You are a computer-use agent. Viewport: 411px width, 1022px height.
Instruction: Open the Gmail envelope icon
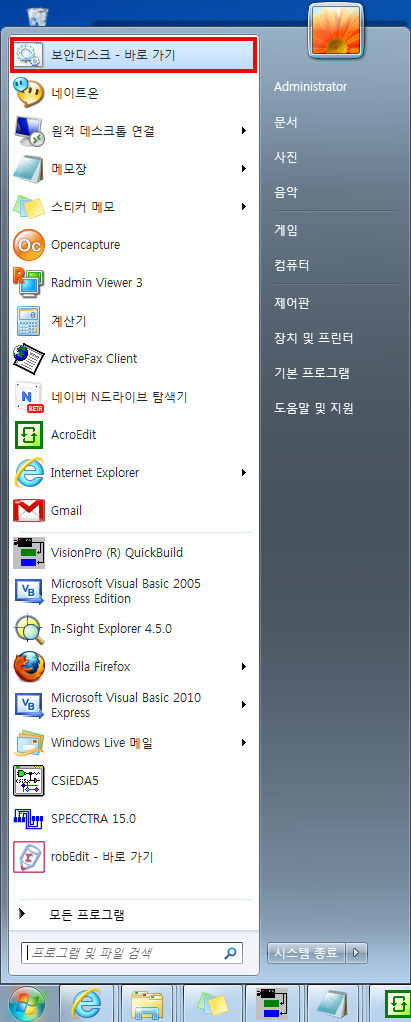(29, 510)
